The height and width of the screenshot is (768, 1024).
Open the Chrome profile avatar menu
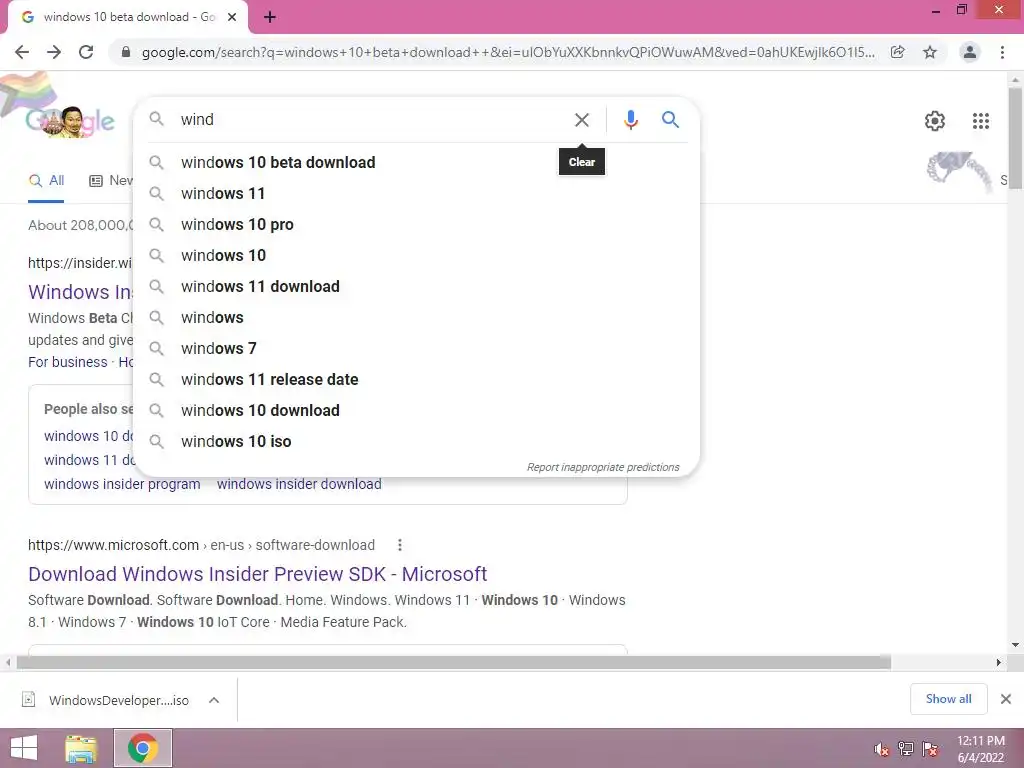point(970,52)
